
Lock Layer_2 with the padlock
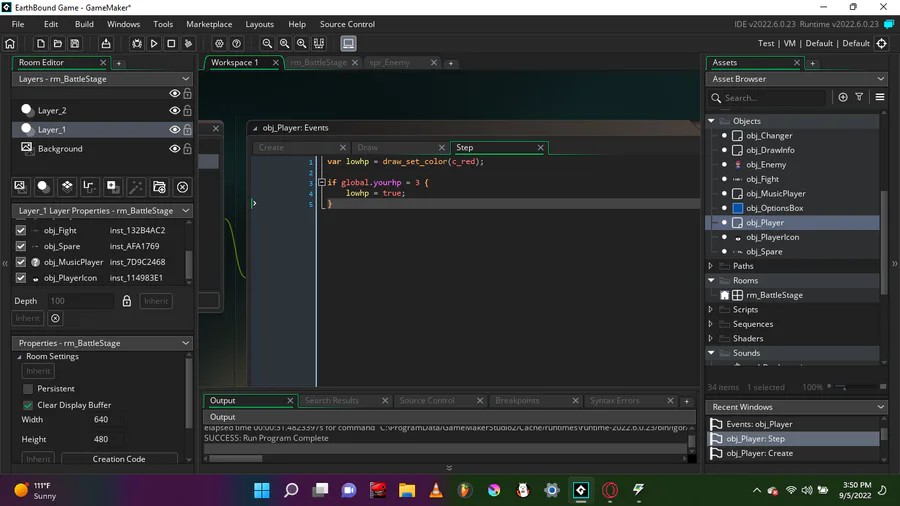tap(187, 111)
